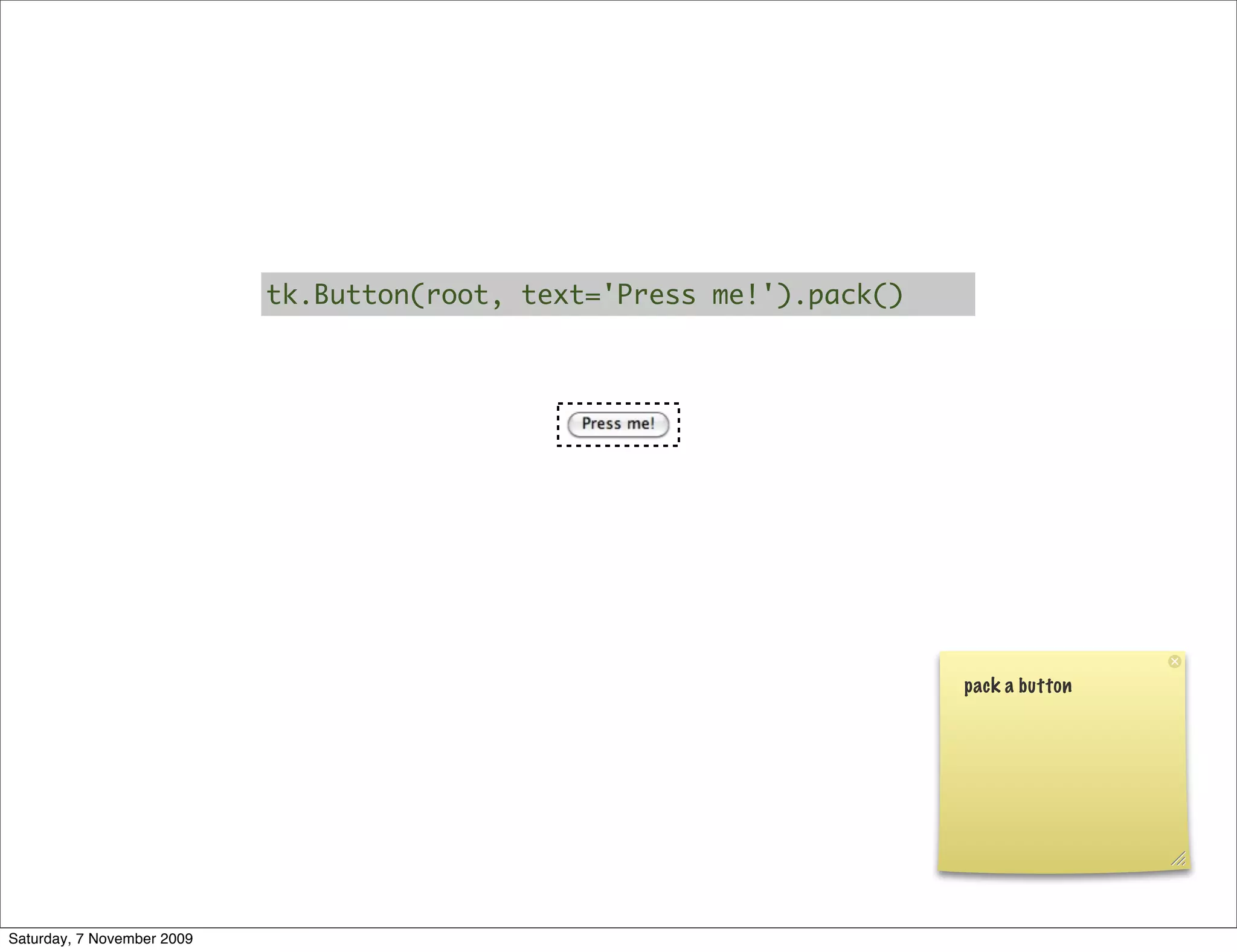Click the sticky note resize grip
Image resolution: width=1237 pixels, height=952 pixels.
tap(1178, 858)
